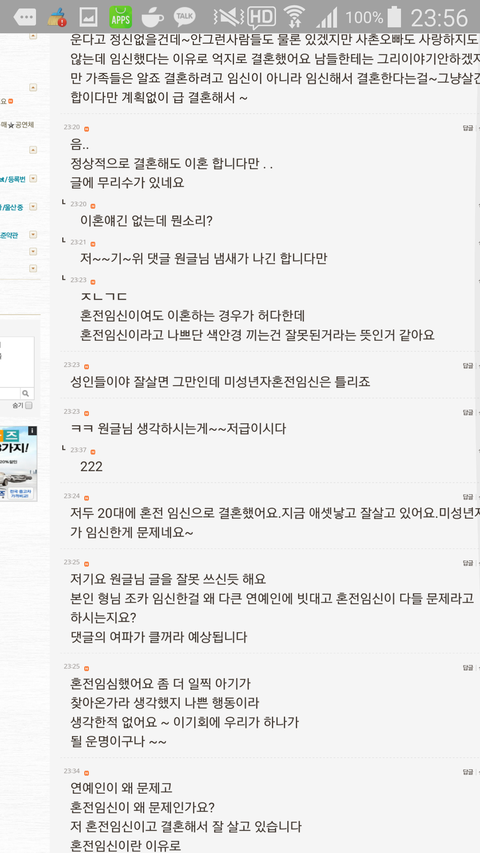Expand the sidebar category ending in 등록번
This screenshot has height=853, width=480.
click(33, 178)
